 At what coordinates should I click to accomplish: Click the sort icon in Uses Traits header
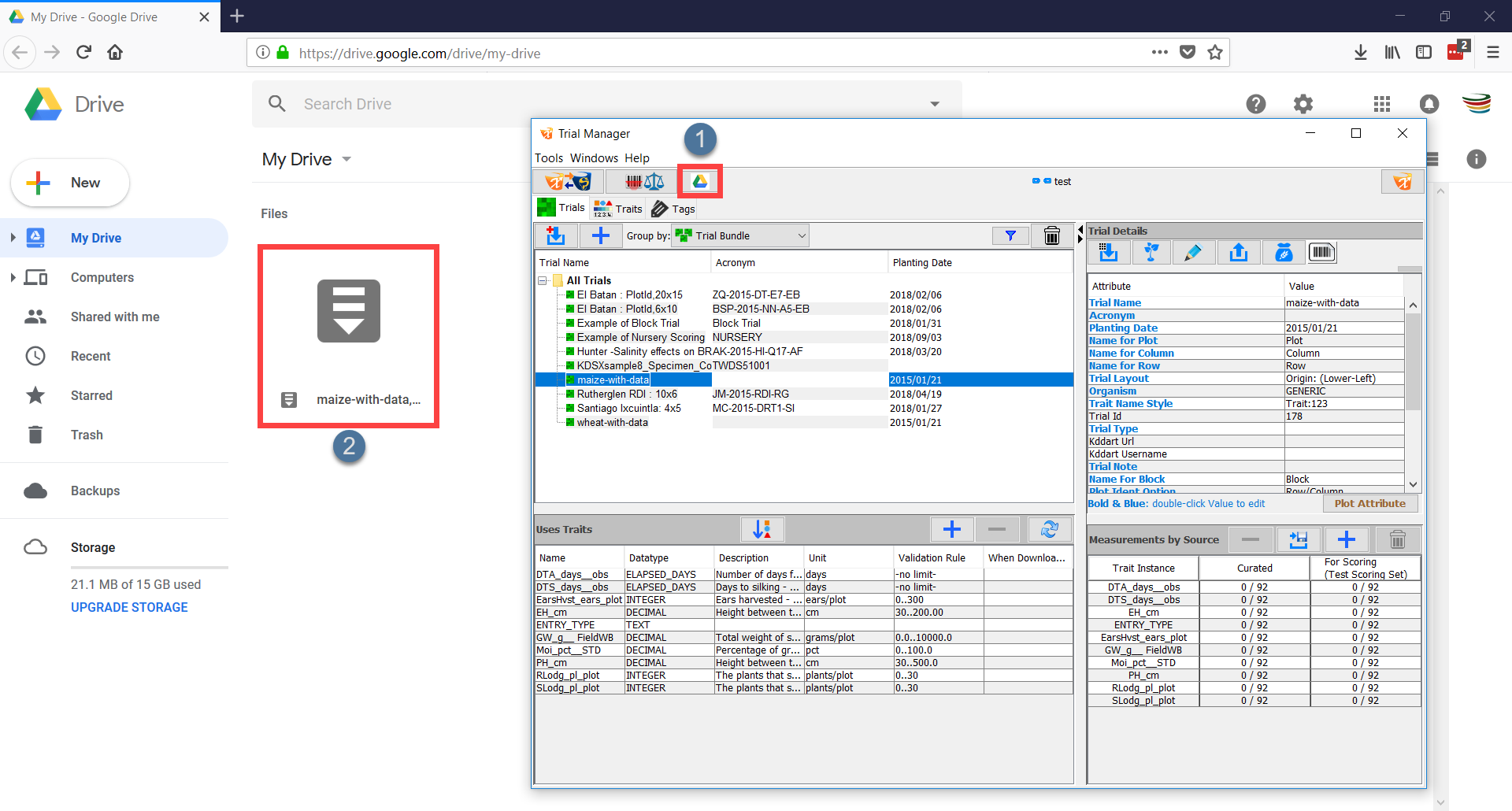pyautogui.click(x=762, y=530)
